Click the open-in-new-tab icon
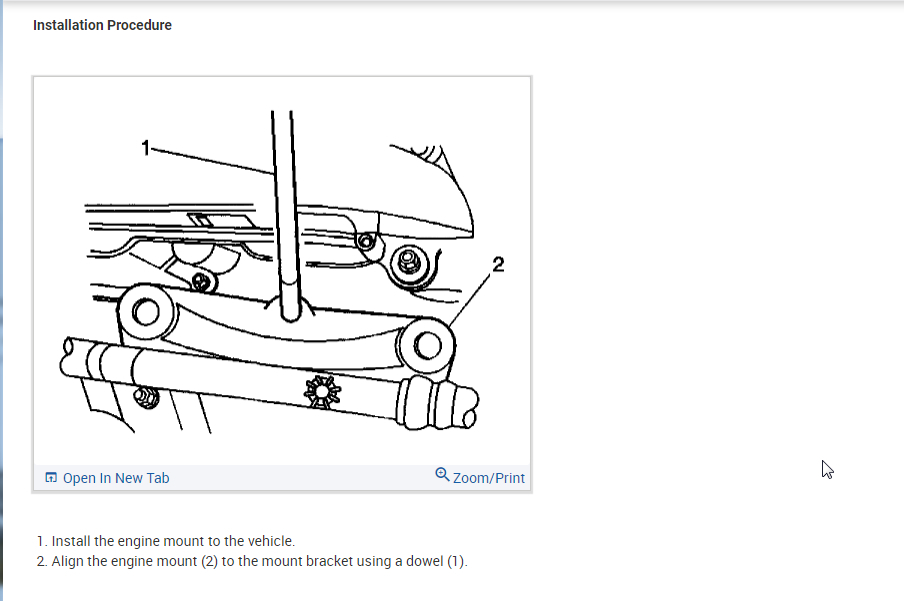This screenshot has width=904, height=601. click(51, 478)
